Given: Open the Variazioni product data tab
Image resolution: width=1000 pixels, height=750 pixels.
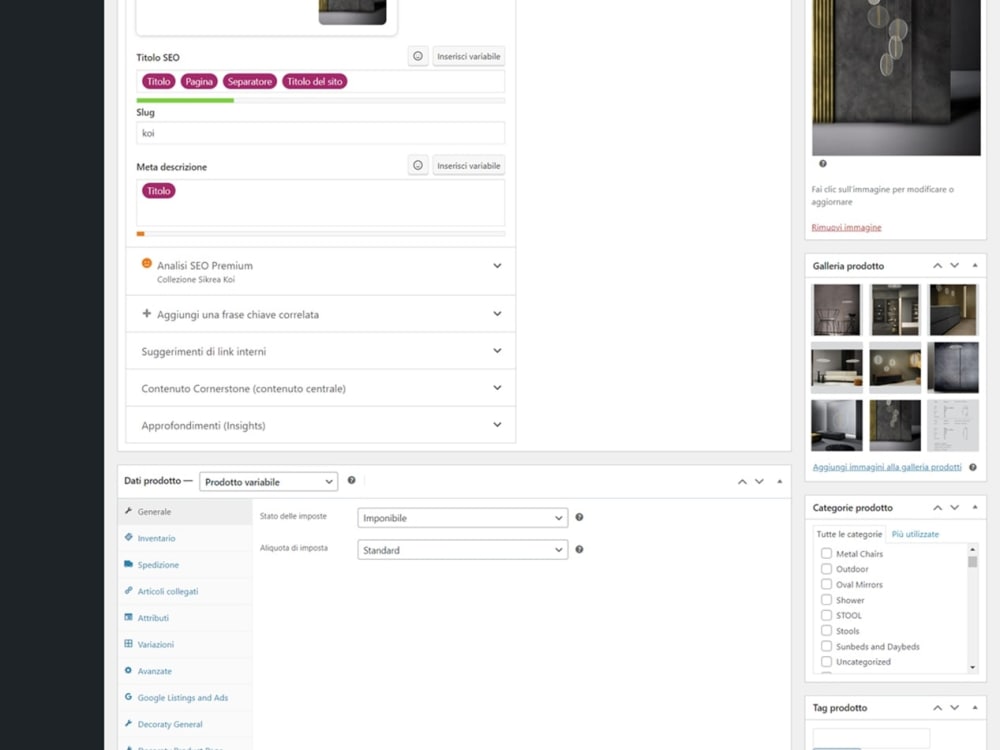Looking at the screenshot, I should (x=185, y=645).
